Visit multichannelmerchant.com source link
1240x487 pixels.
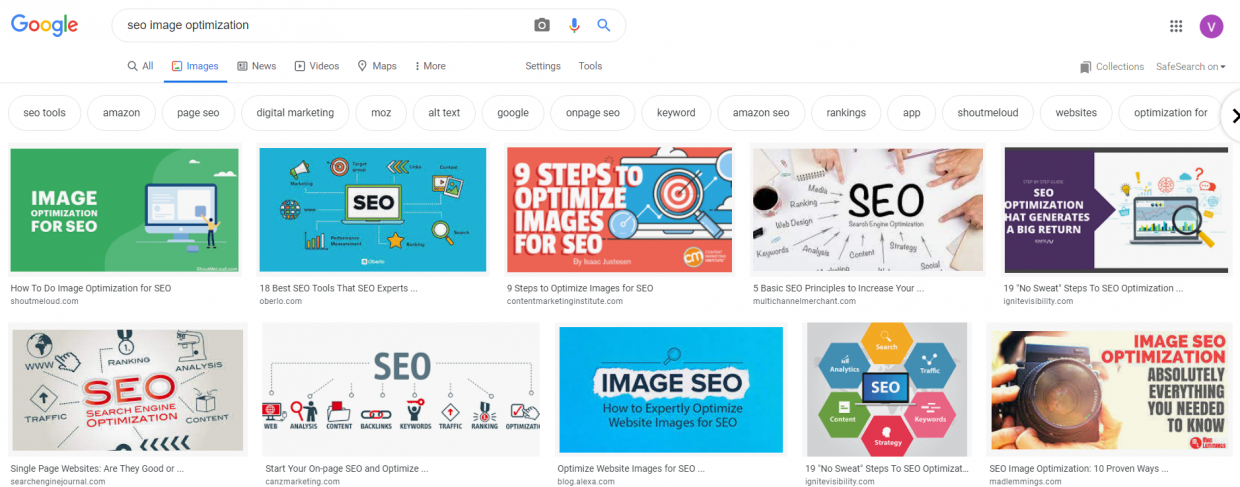pyautogui.click(x=803, y=301)
